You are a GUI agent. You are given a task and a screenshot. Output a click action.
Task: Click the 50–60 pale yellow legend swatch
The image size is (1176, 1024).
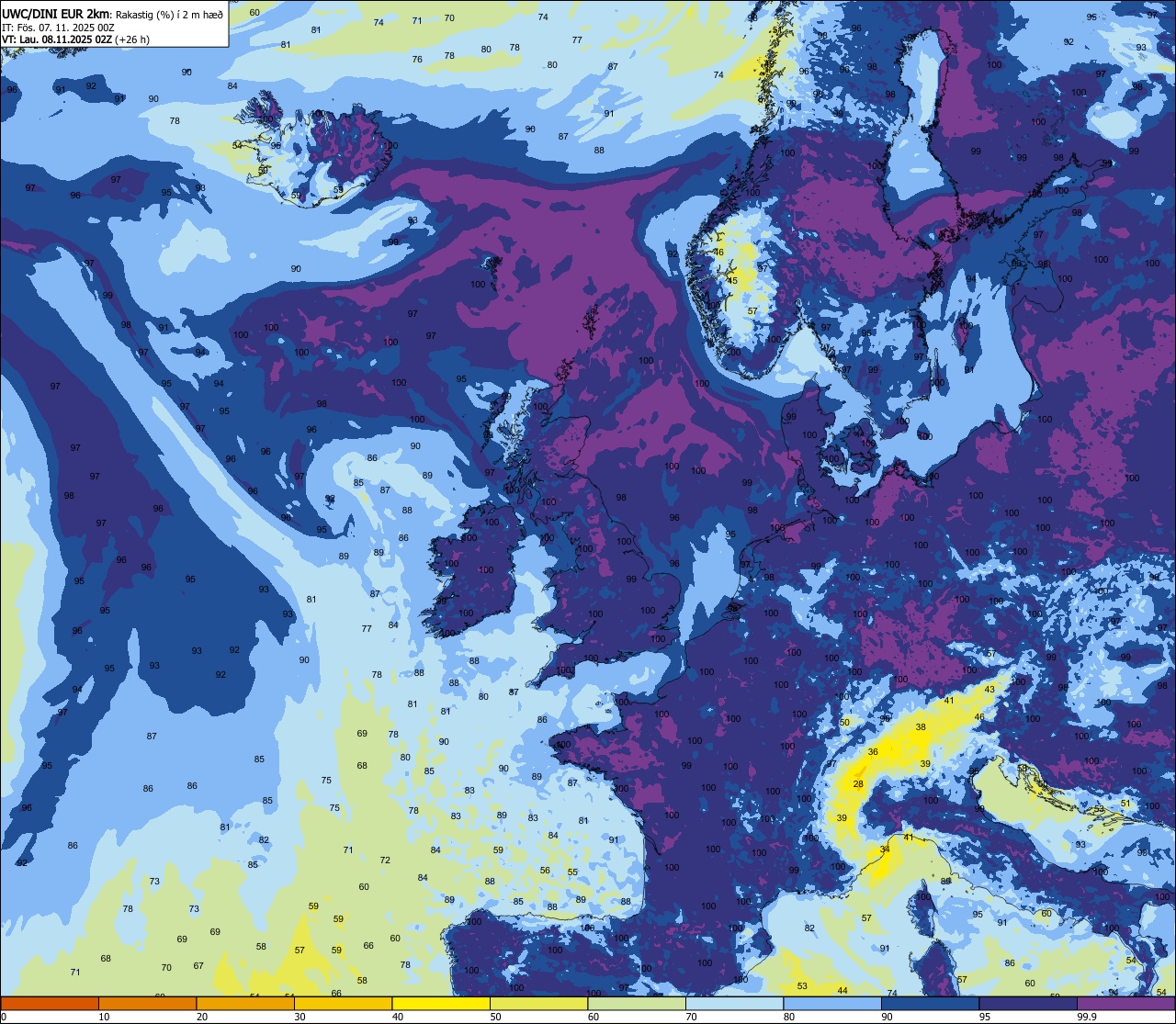tap(538, 1004)
